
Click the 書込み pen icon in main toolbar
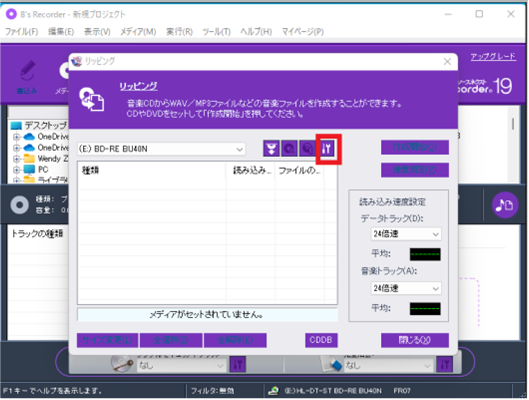[27, 71]
